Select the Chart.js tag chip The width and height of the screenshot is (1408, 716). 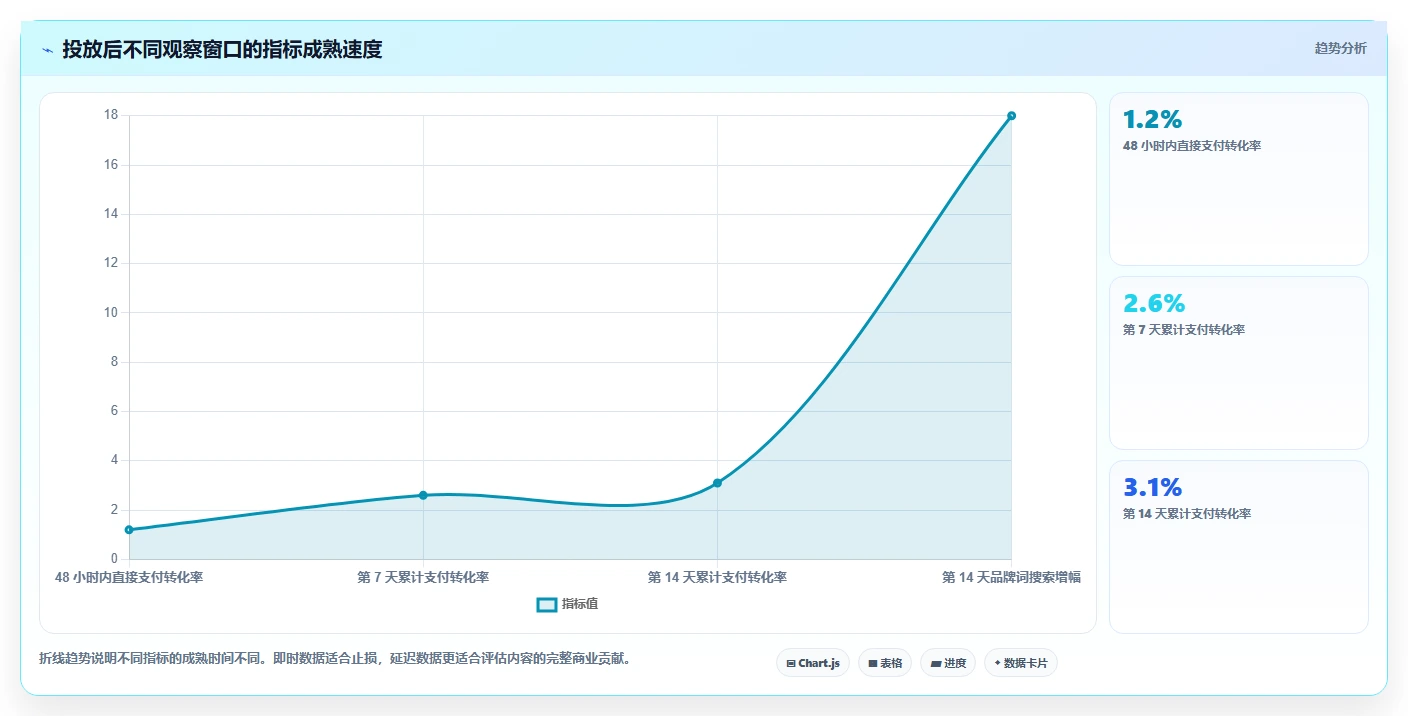tap(813, 663)
